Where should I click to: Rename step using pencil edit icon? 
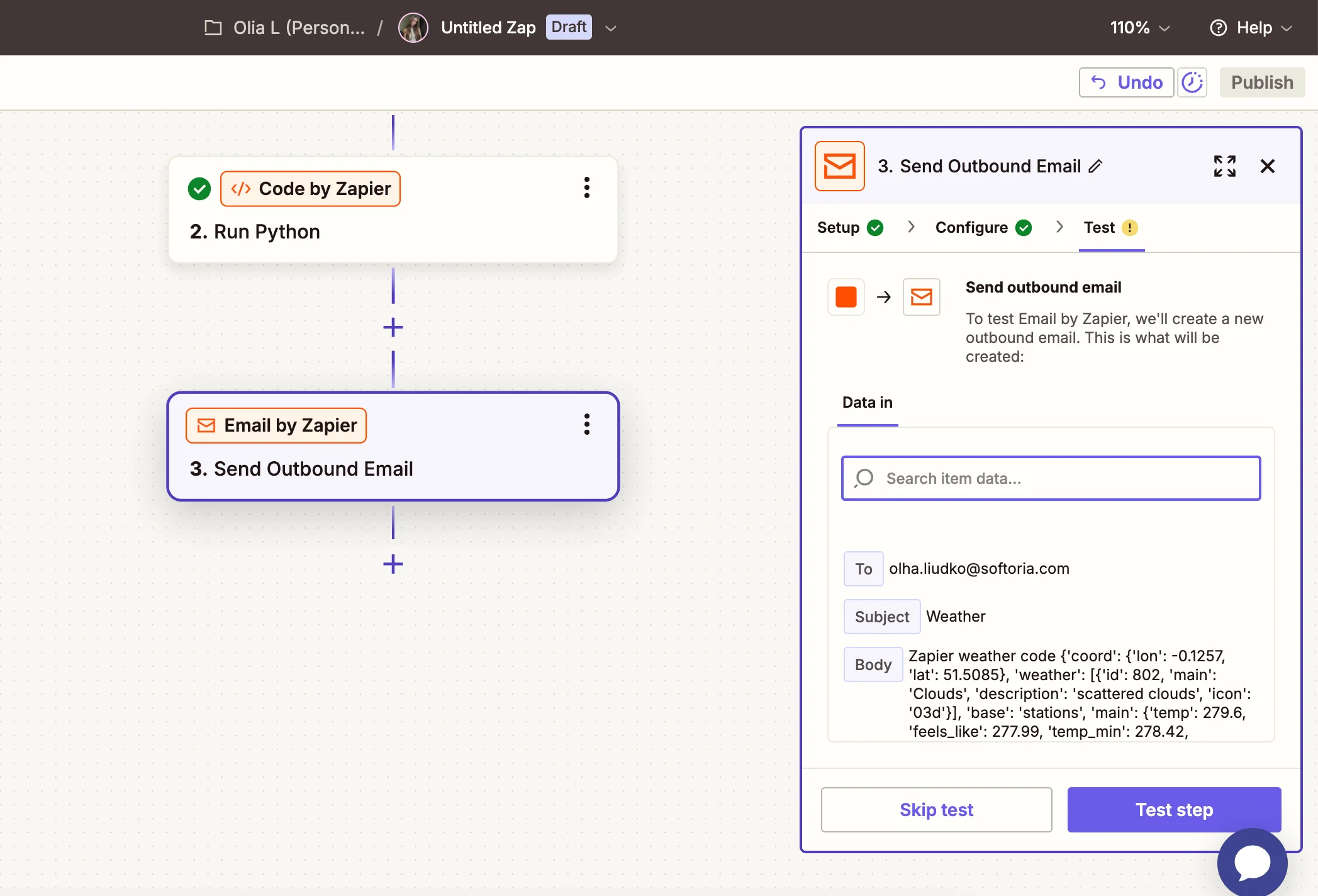(x=1095, y=166)
